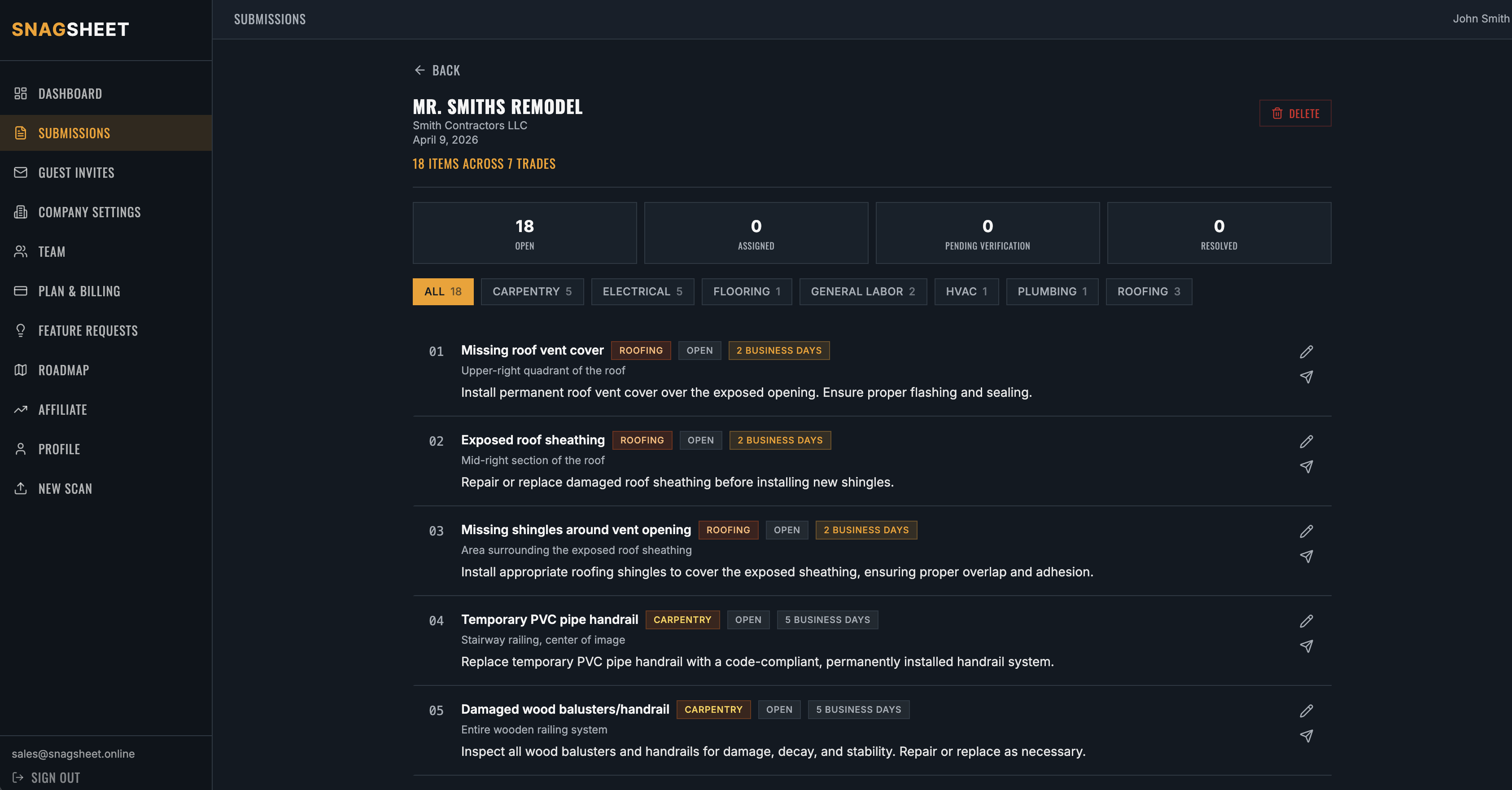Image resolution: width=1512 pixels, height=790 pixels.
Task: Send Missing shingles around vent opening item
Action: click(1306, 557)
